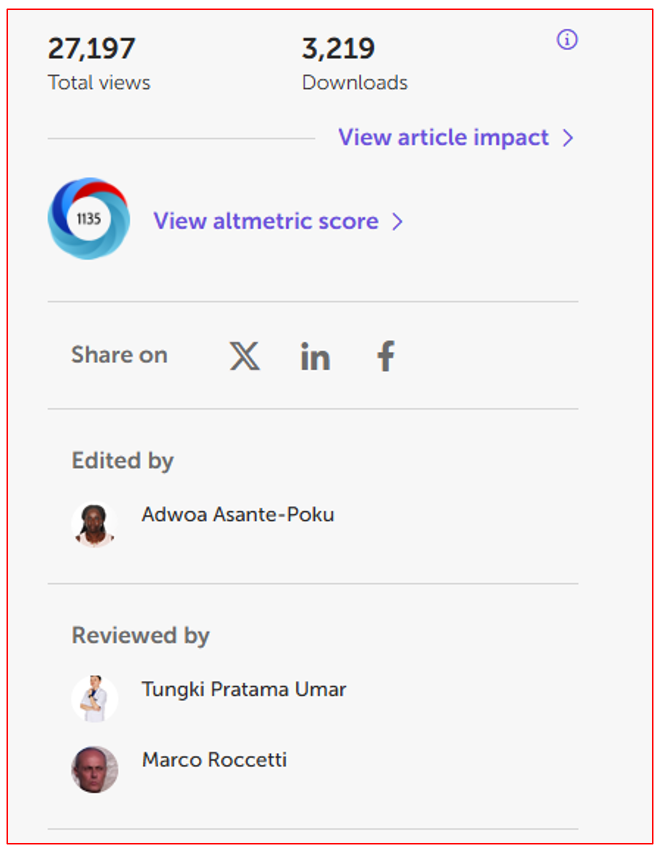Screen dimensions: 657x851
Task: Click the Downloads label
Action: [355, 82]
